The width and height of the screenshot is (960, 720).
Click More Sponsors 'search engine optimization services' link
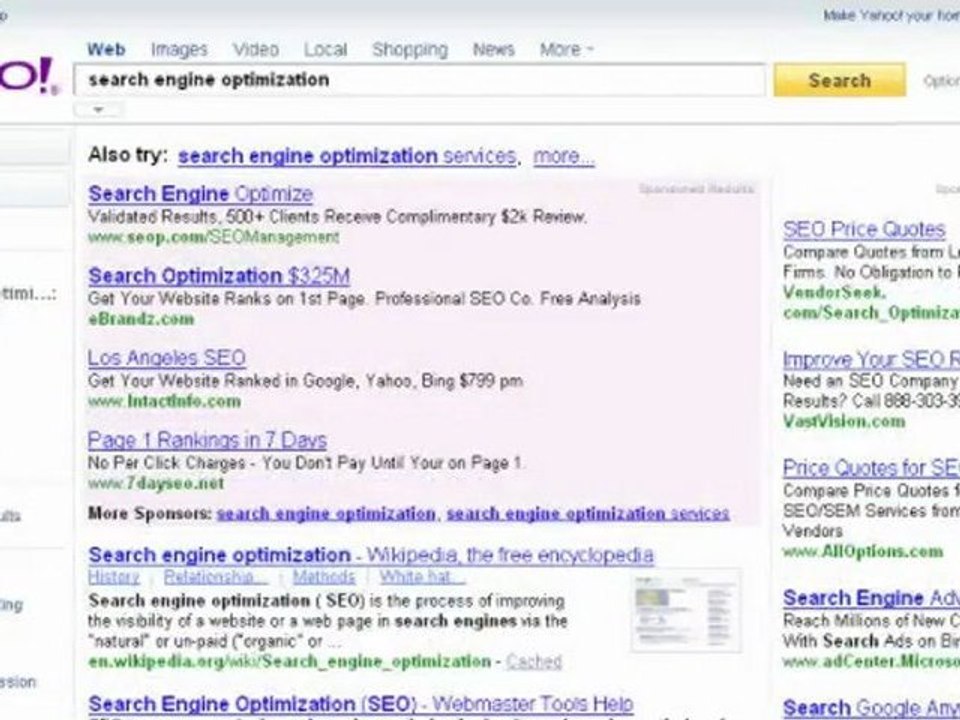(588, 514)
